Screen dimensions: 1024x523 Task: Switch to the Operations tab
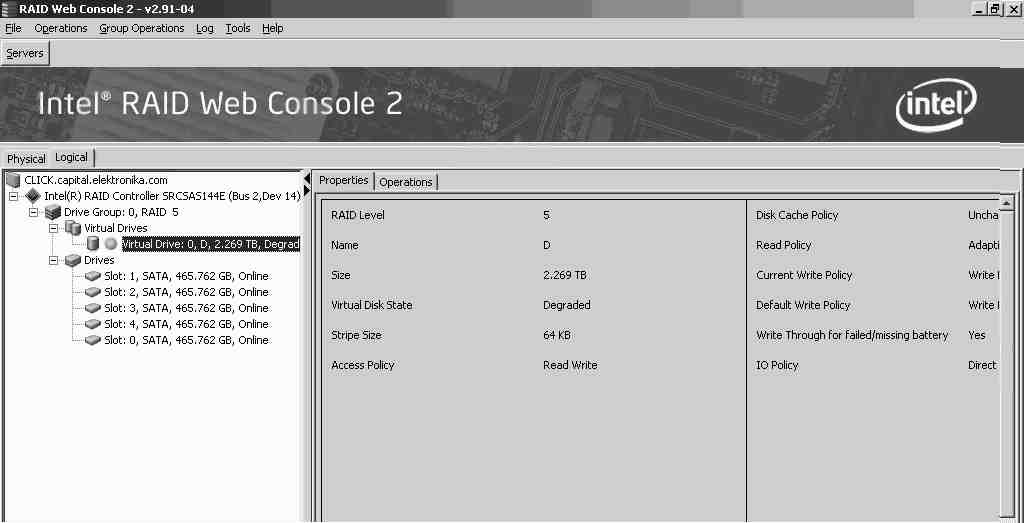click(x=406, y=182)
